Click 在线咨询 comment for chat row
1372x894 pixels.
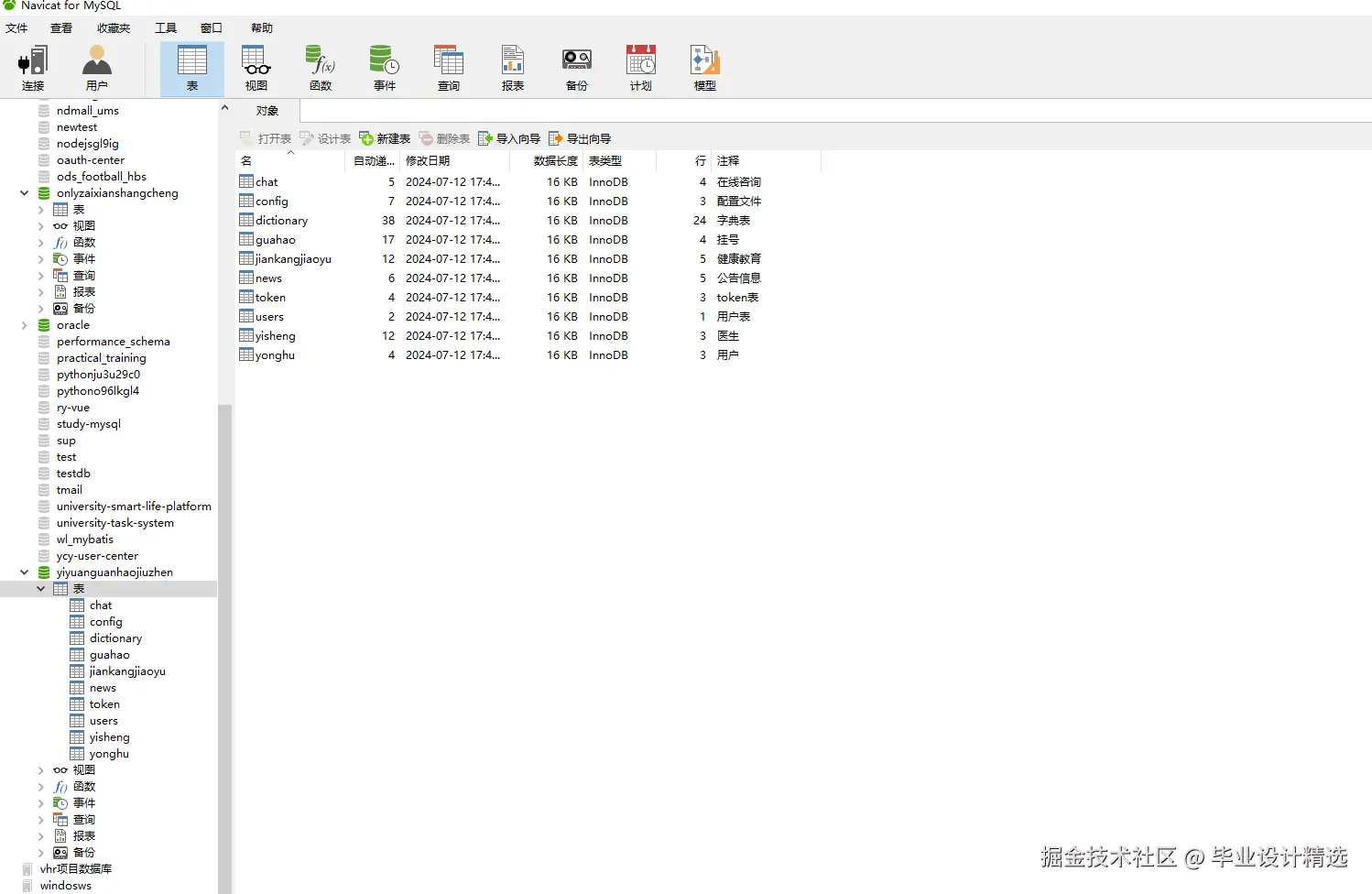click(739, 181)
